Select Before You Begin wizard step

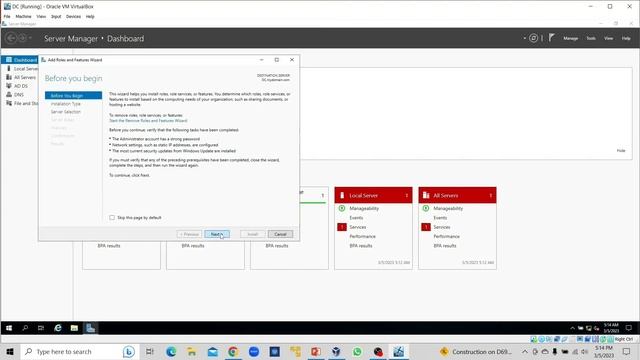tap(73, 96)
